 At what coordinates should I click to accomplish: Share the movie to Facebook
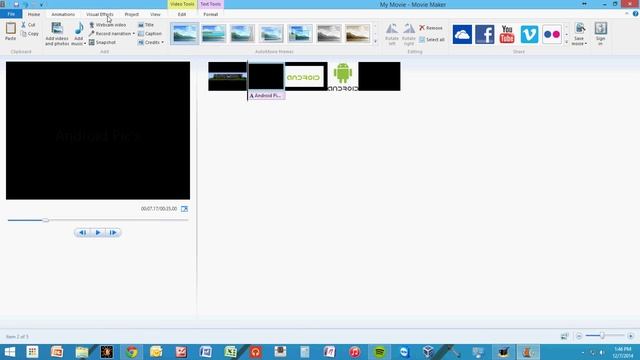(484, 34)
